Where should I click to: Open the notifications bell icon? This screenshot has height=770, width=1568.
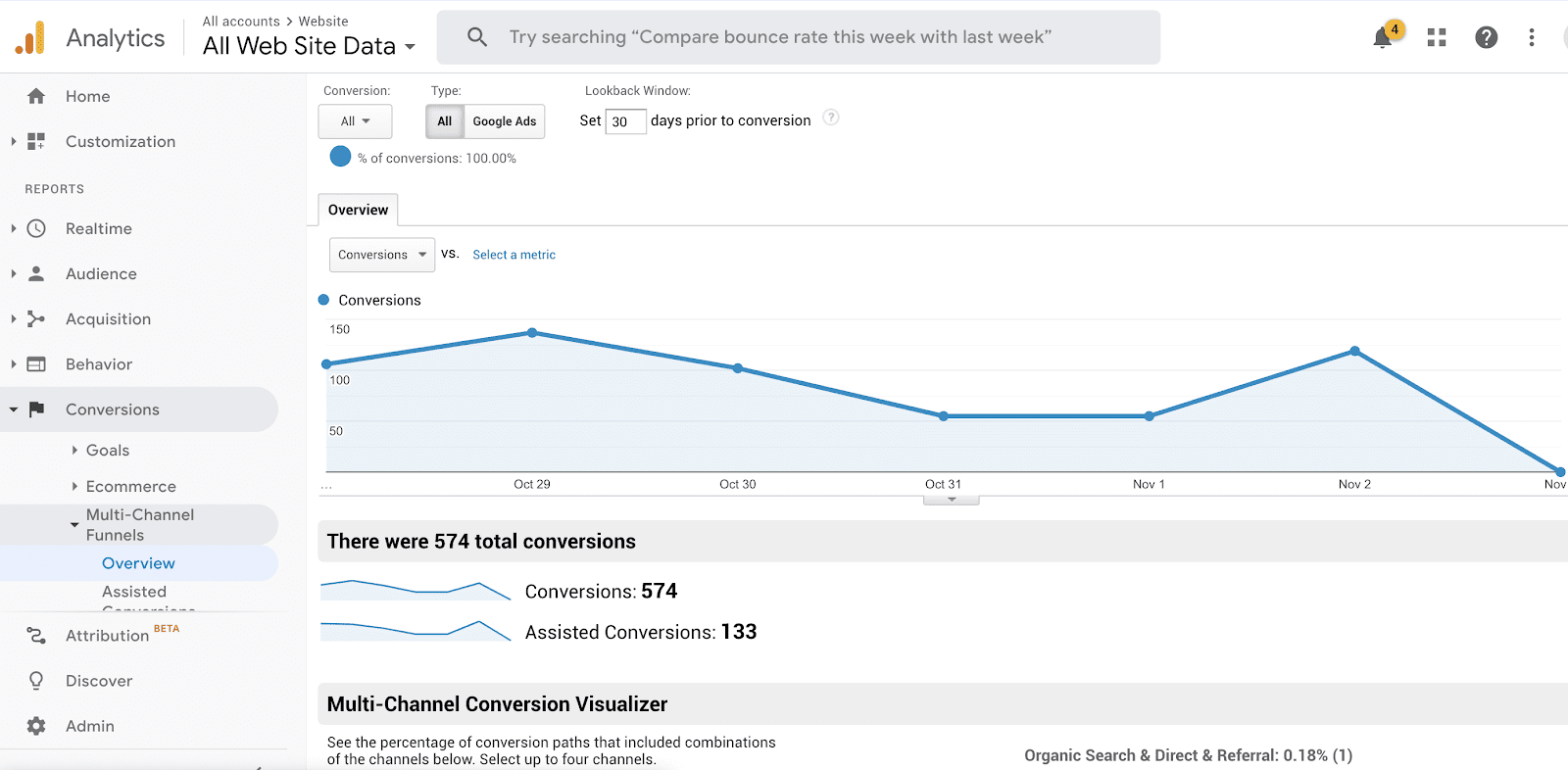[x=1383, y=38]
